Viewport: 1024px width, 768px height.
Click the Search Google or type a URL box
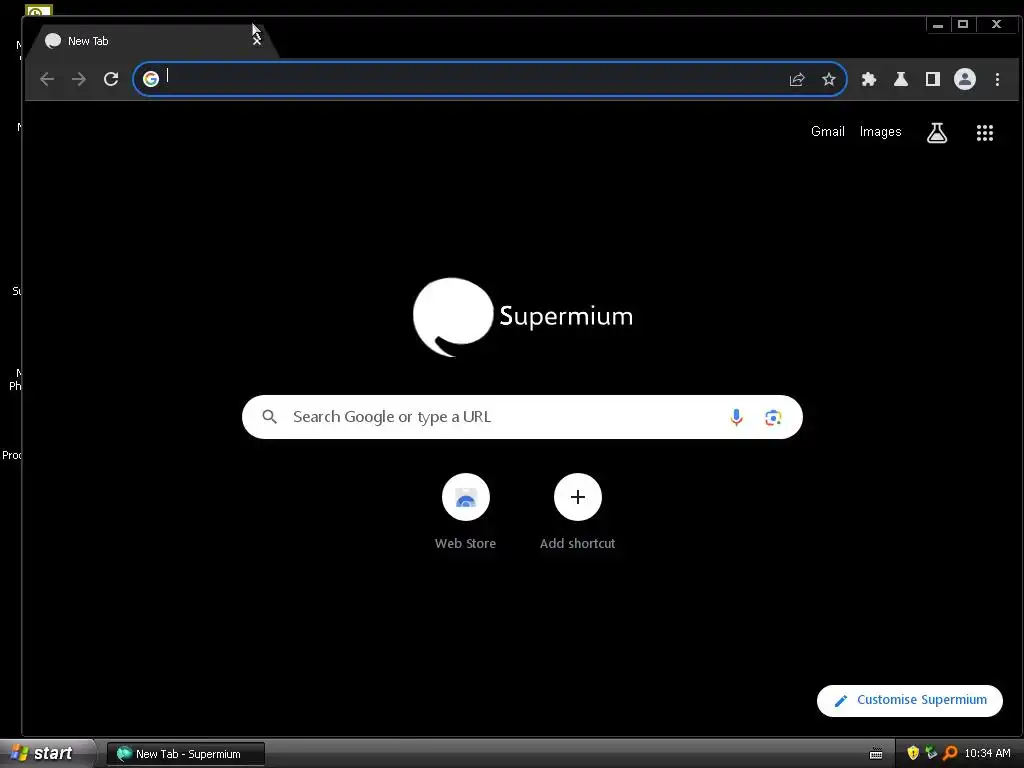click(x=522, y=417)
